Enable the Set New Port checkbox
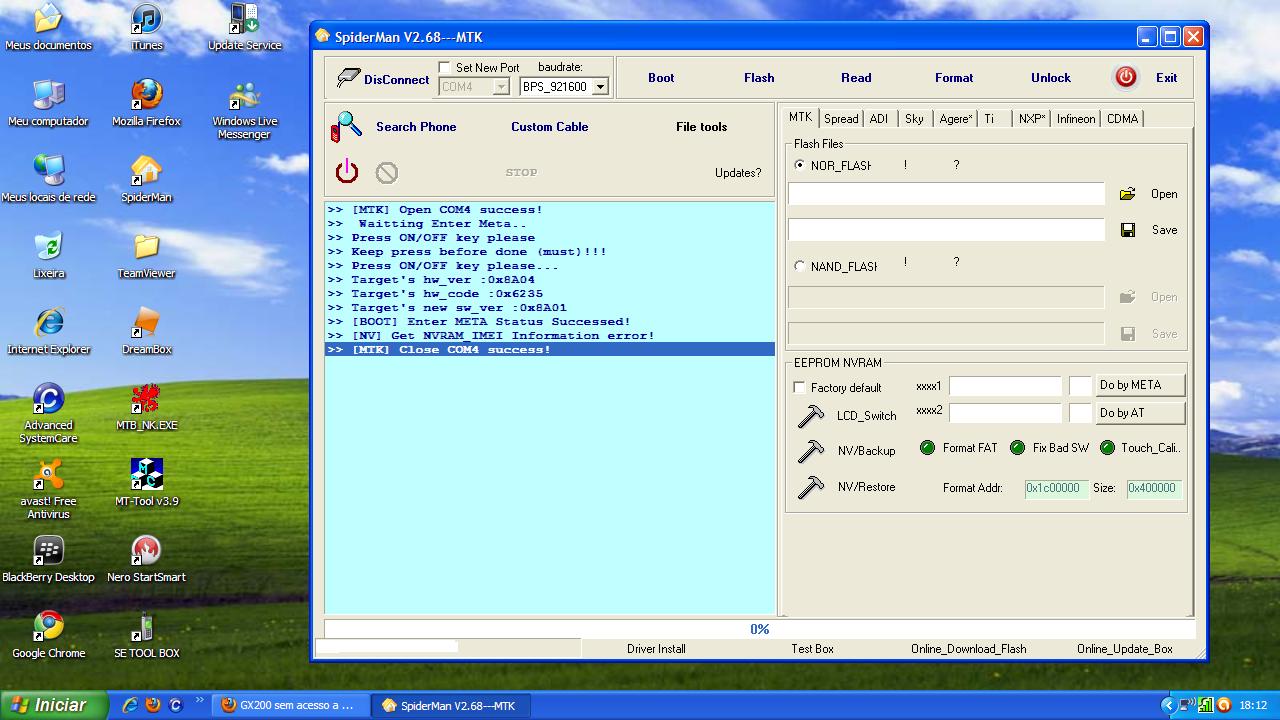This screenshot has height=720, width=1280. point(445,68)
